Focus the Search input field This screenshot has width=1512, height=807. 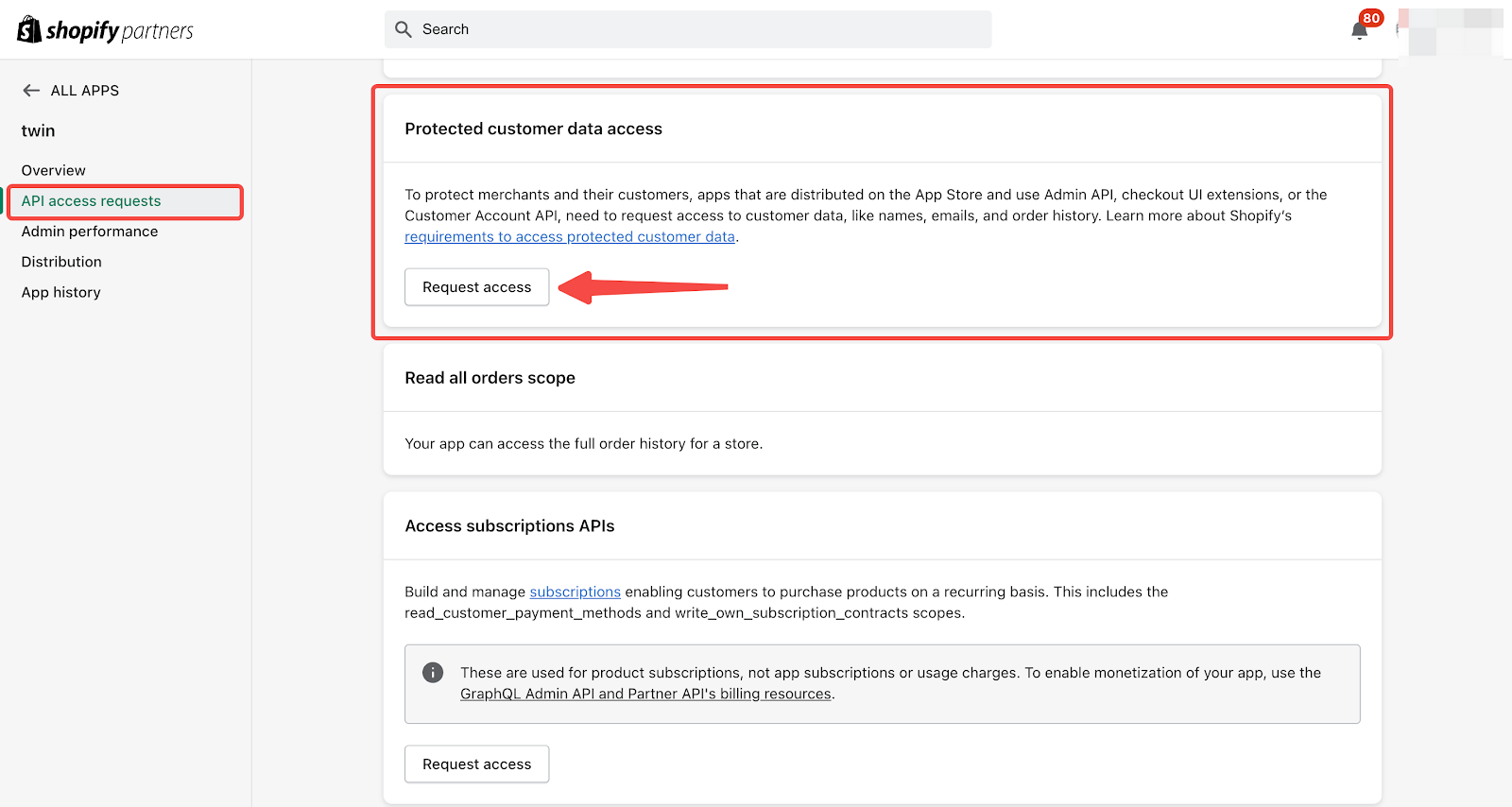click(699, 29)
